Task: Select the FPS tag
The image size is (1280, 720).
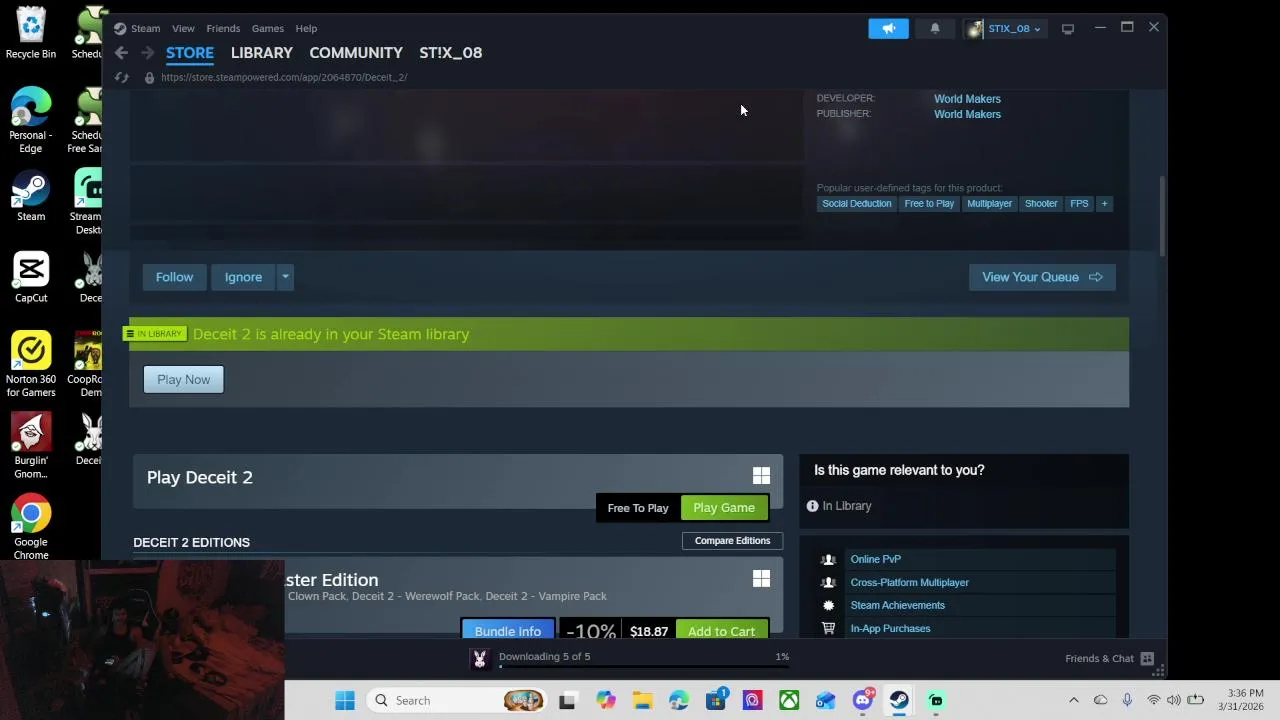Action: (1079, 203)
